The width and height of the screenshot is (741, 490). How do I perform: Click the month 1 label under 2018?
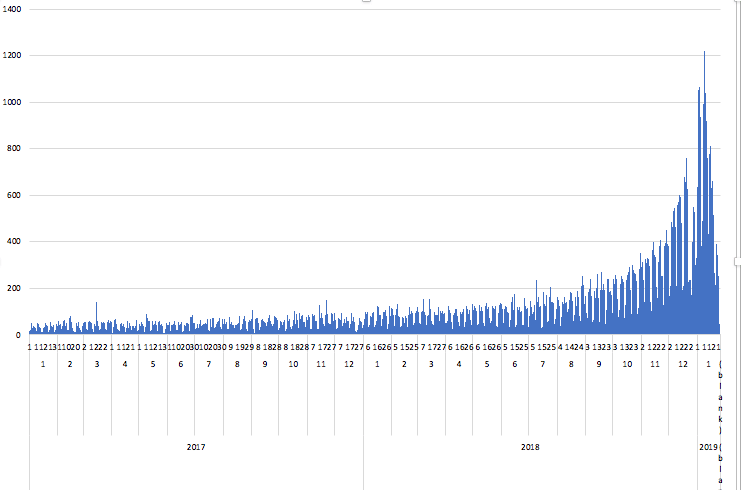click(377, 365)
